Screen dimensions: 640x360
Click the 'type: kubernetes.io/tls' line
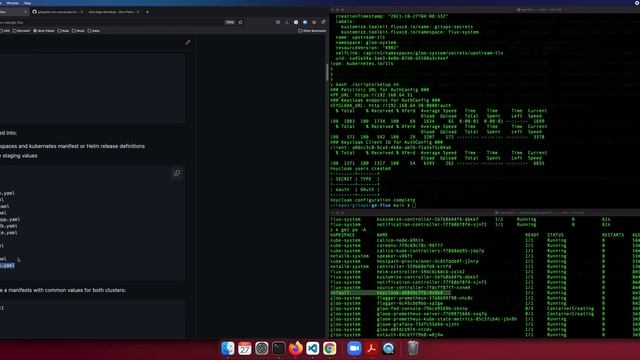[362, 63]
